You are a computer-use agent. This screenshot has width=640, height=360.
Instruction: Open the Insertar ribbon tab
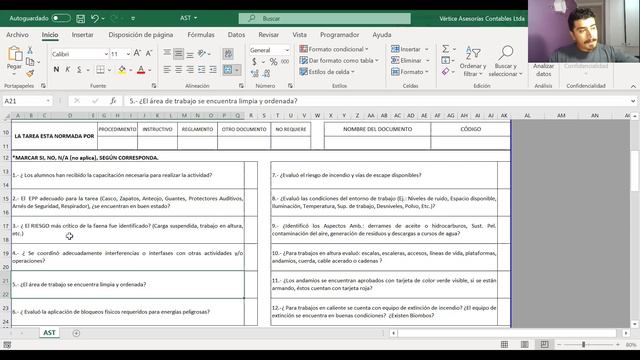click(x=82, y=35)
